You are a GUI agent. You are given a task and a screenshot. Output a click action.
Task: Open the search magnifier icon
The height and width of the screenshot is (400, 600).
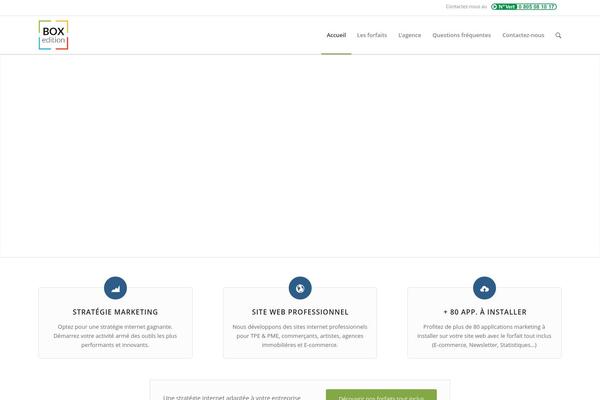pos(558,35)
